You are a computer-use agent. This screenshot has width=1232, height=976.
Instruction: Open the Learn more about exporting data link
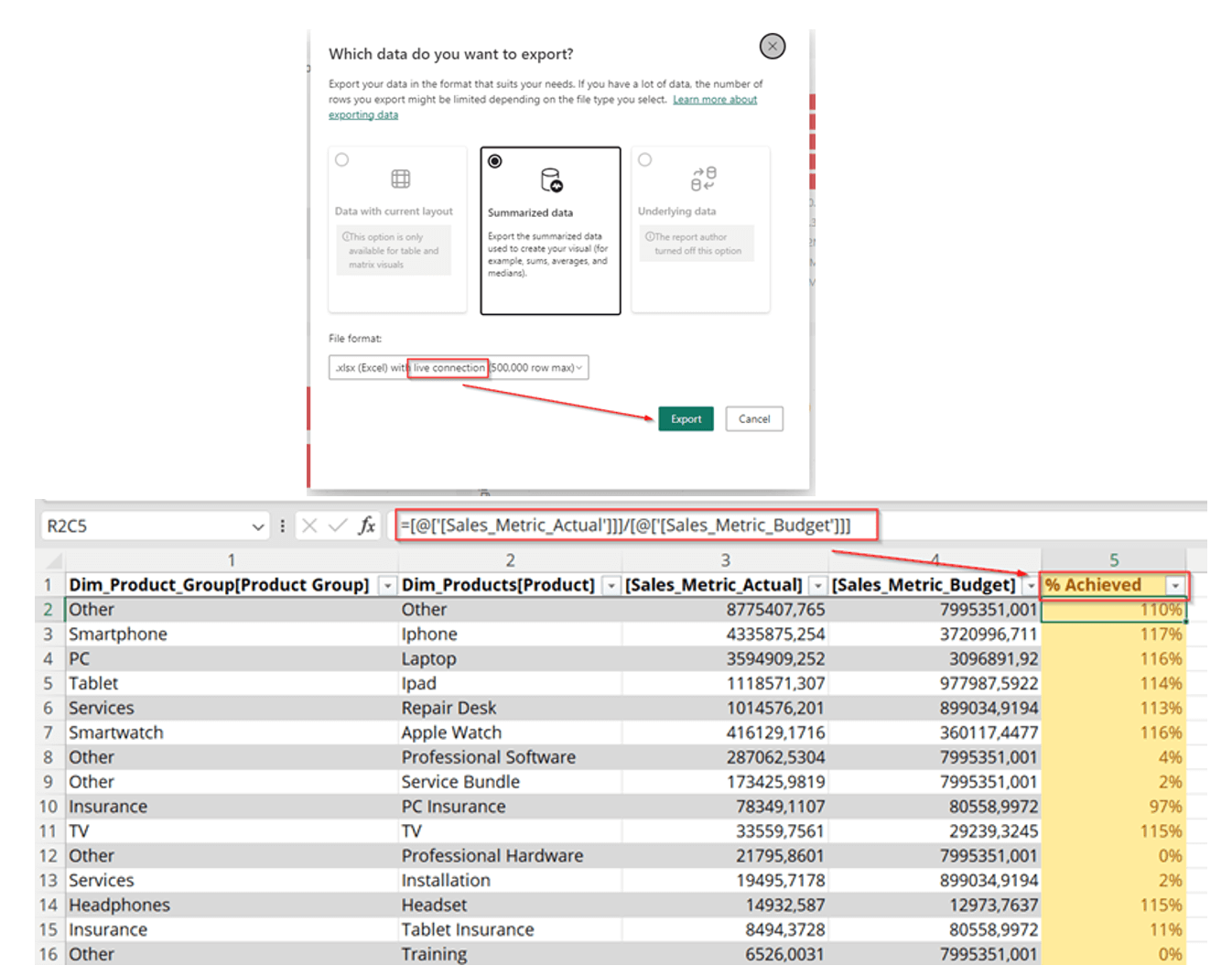[x=715, y=100]
